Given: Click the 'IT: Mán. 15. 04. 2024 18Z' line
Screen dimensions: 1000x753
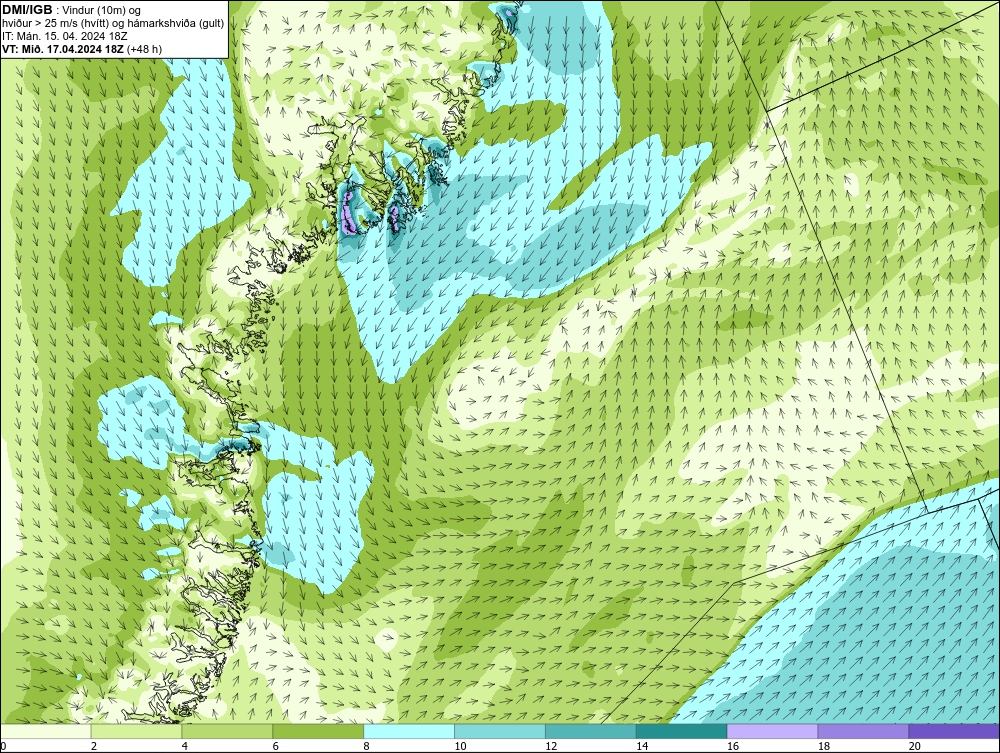Looking at the screenshot, I should pyautogui.click(x=64, y=36).
